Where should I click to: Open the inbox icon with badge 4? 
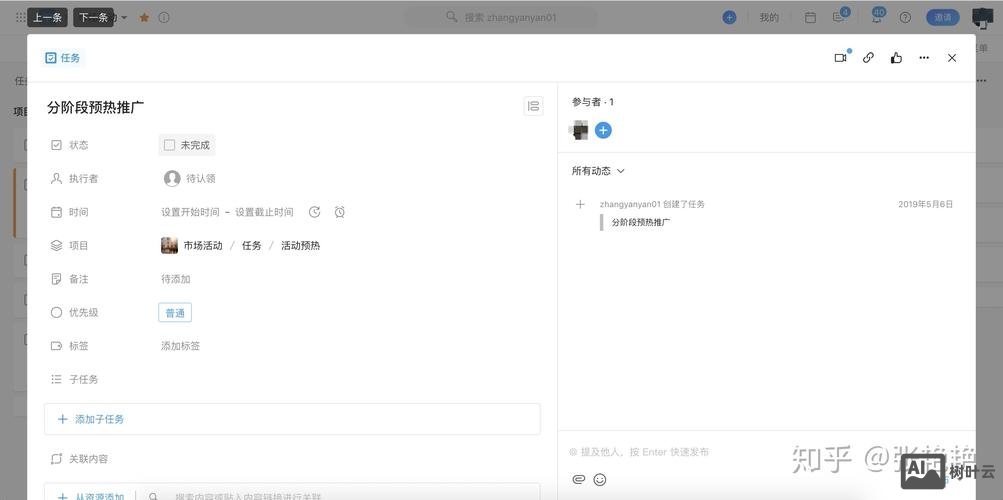(x=841, y=16)
